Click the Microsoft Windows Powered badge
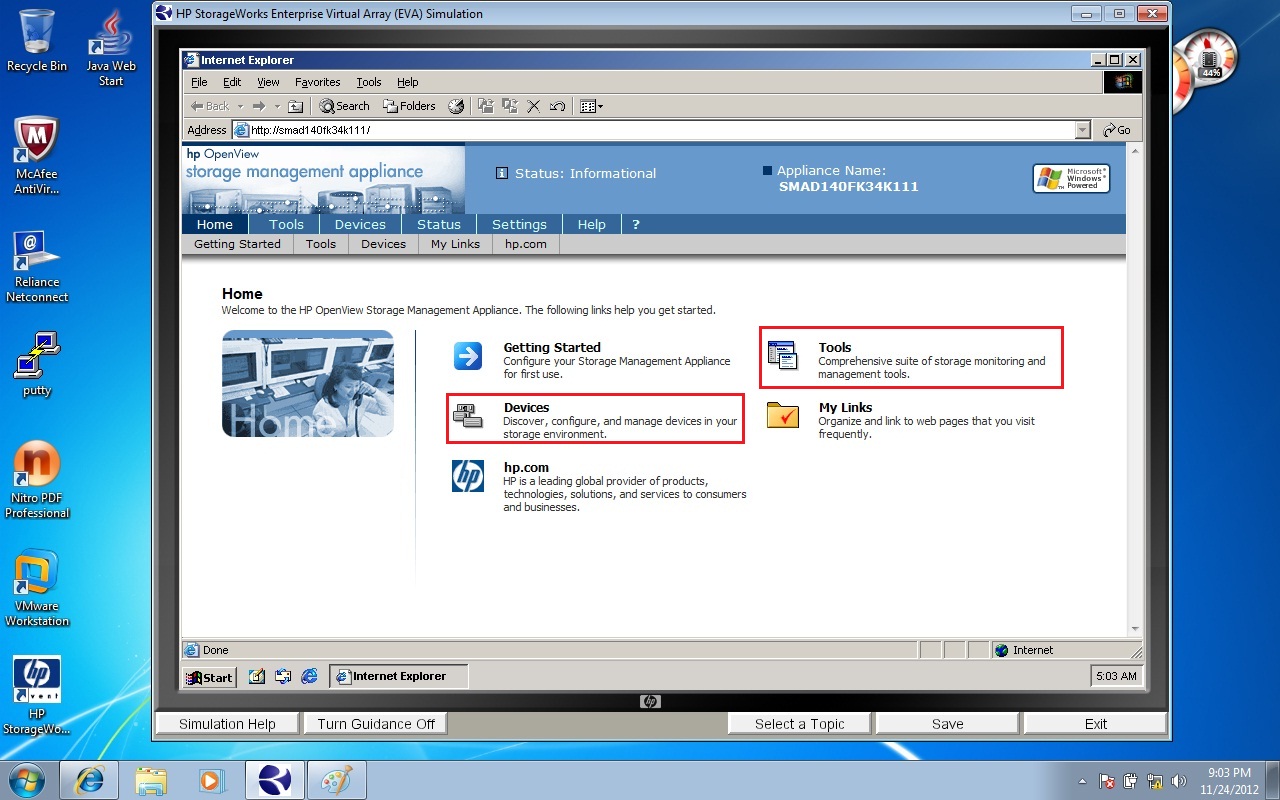 click(x=1070, y=178)
